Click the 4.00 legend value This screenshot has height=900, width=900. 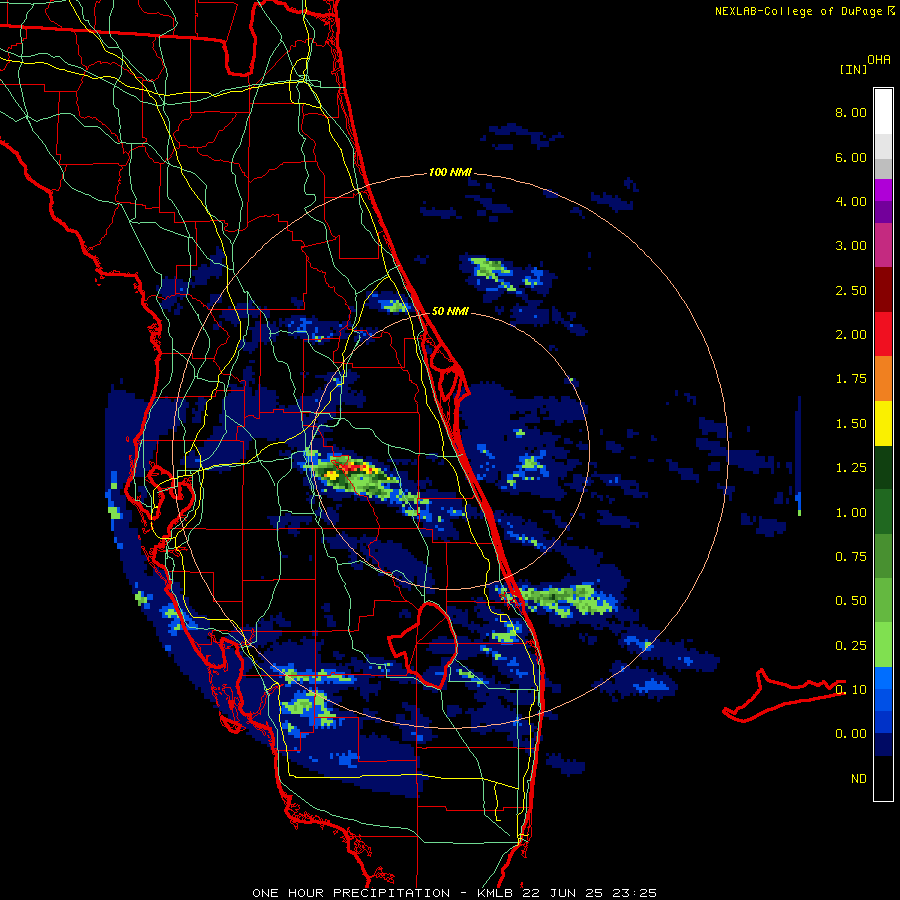[851, 201]
